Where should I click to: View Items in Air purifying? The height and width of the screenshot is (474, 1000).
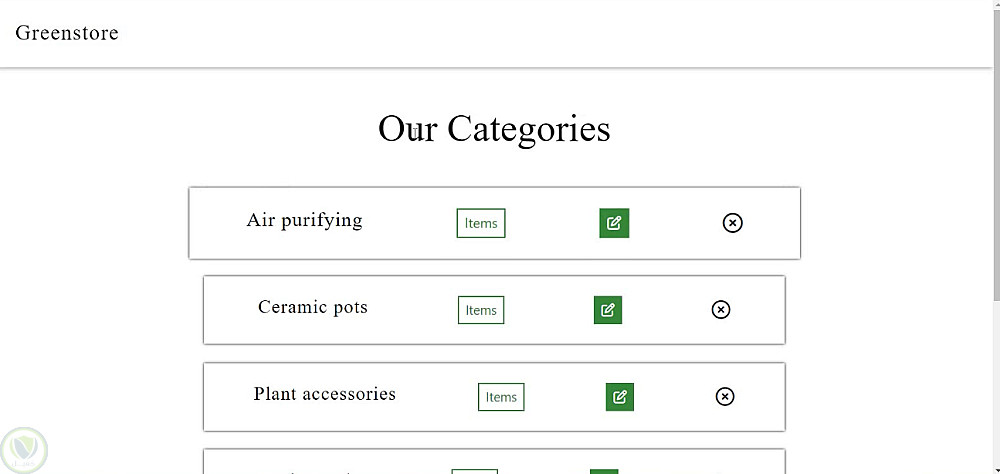click(481, 223)
